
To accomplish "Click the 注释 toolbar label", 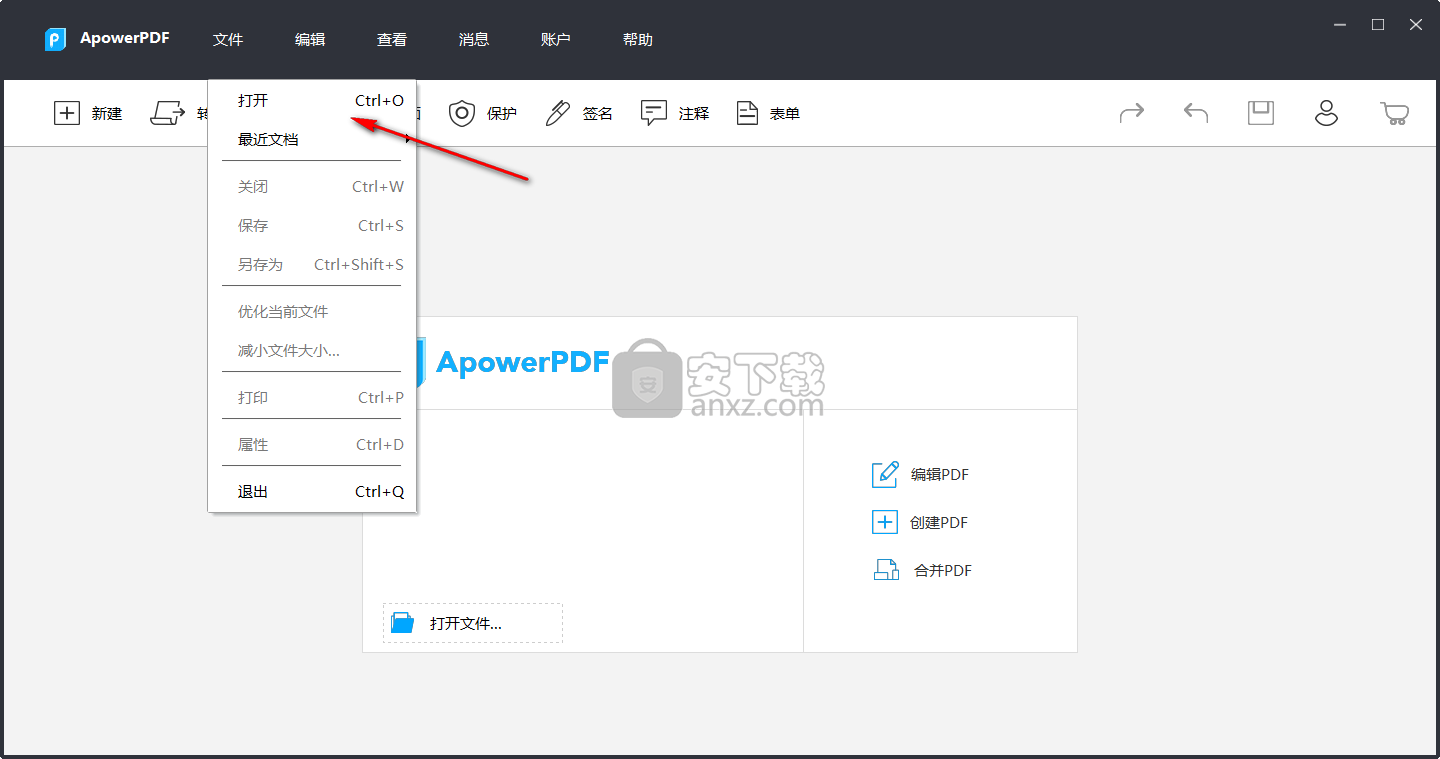I will 694,114.
